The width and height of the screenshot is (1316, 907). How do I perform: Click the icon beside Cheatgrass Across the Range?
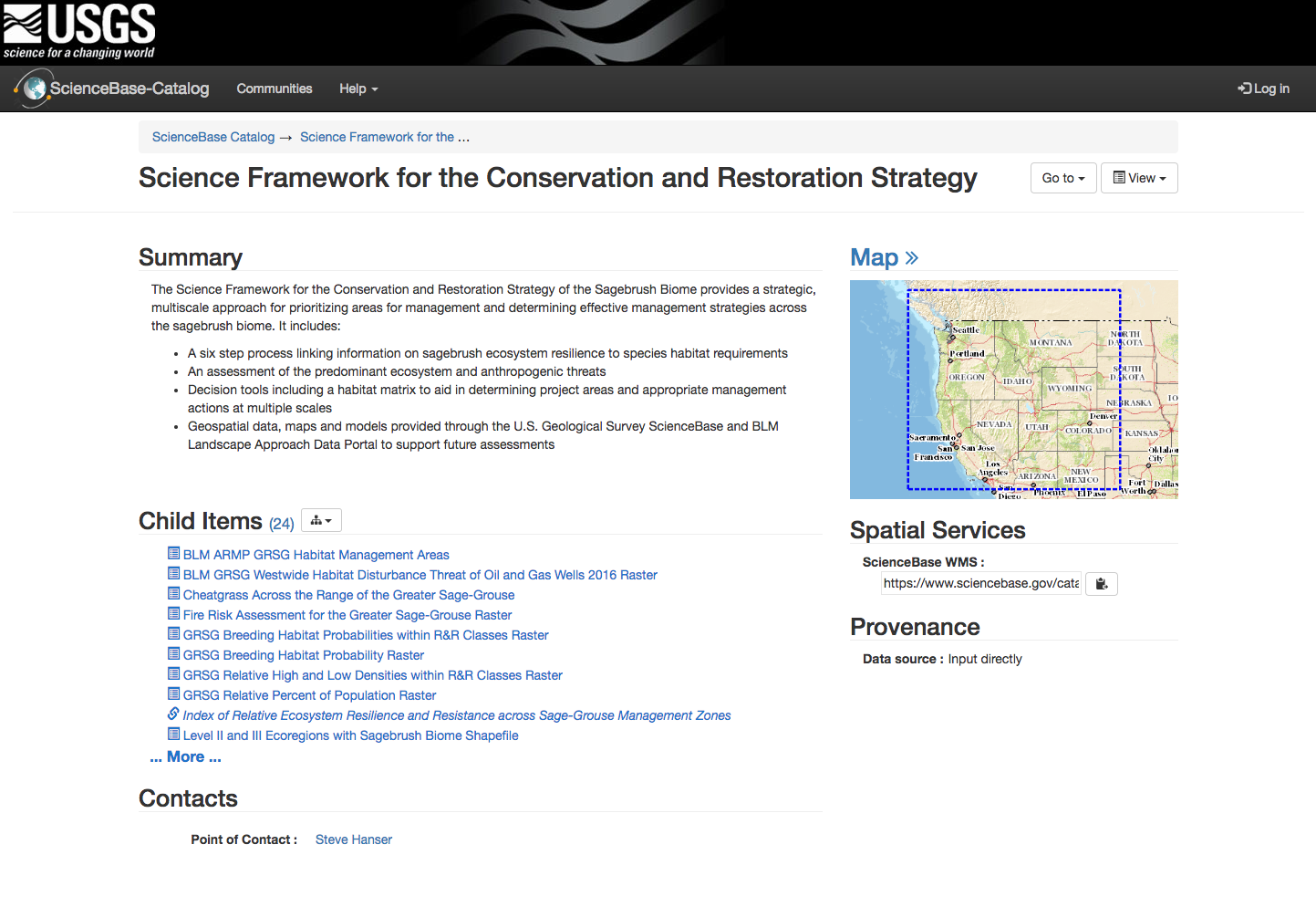tap(173, 593)
